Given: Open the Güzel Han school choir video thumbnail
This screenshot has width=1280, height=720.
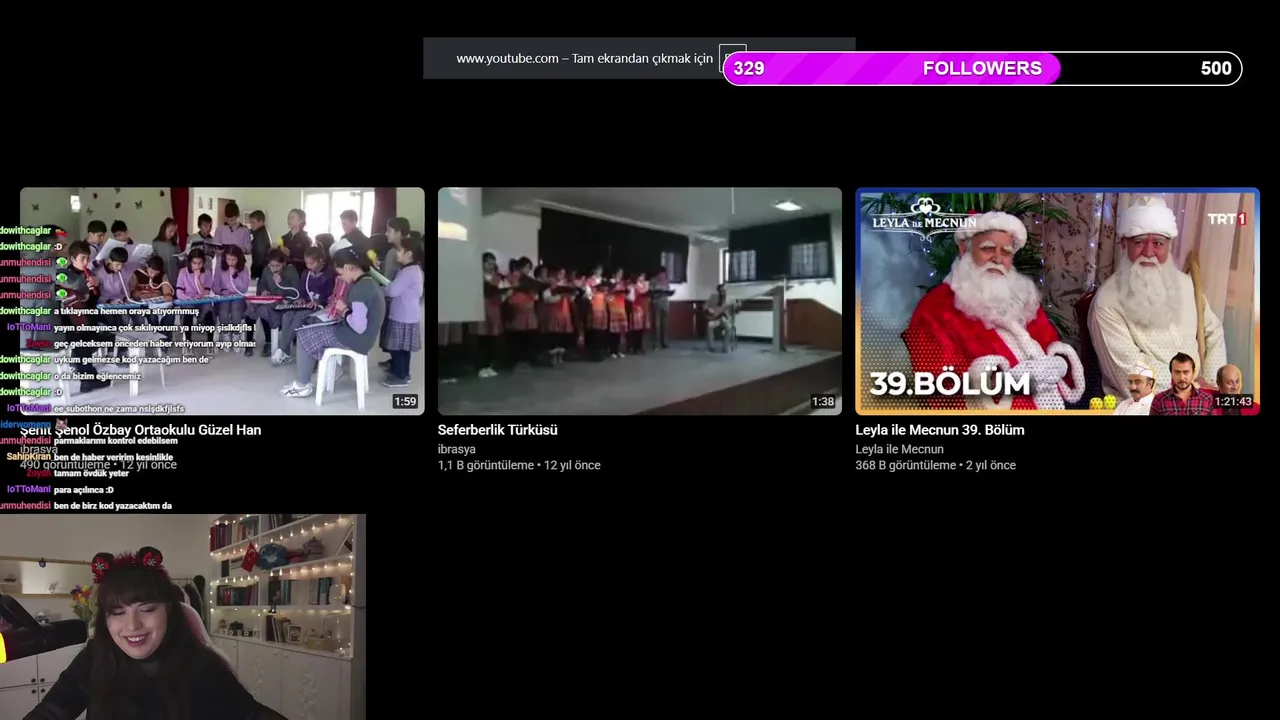Looking at the screenshot, I should [222, 301].
